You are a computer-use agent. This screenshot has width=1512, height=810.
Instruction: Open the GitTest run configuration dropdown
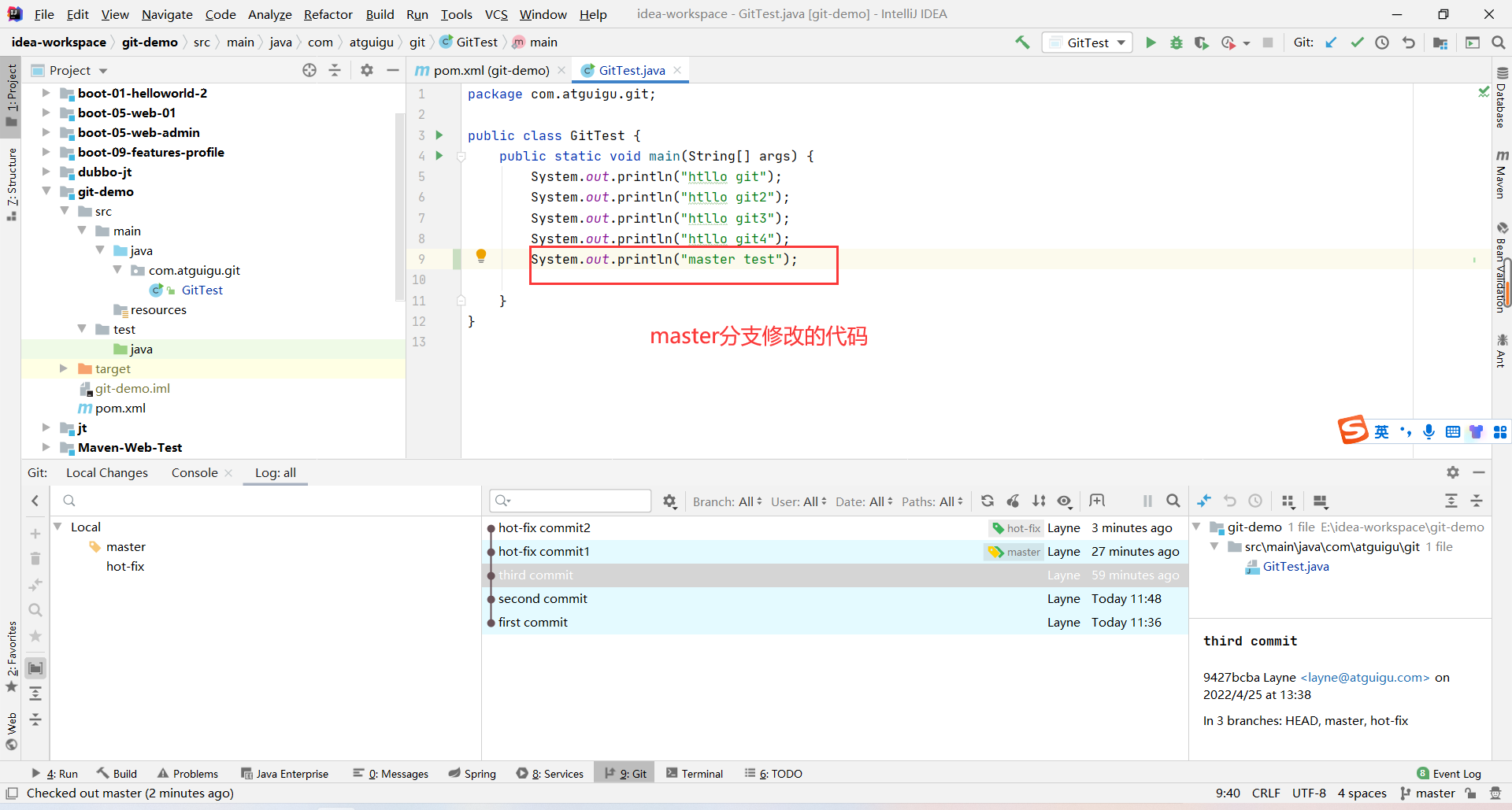(x=1088, y=43)
